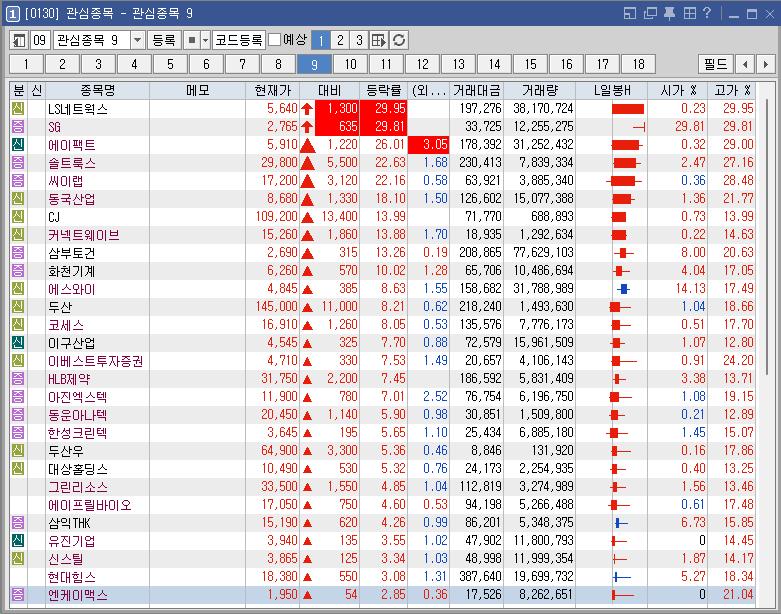The width and height of the screenshot is (781, 614).
Task: Click the black square stop icon button
Action: (192, 40)
